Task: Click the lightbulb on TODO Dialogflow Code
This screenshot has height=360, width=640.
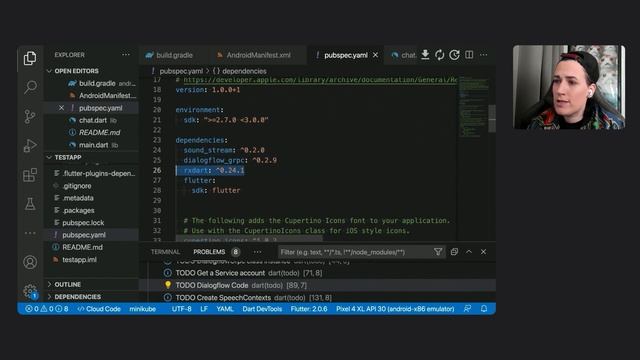Action: (x=168, y=285)
